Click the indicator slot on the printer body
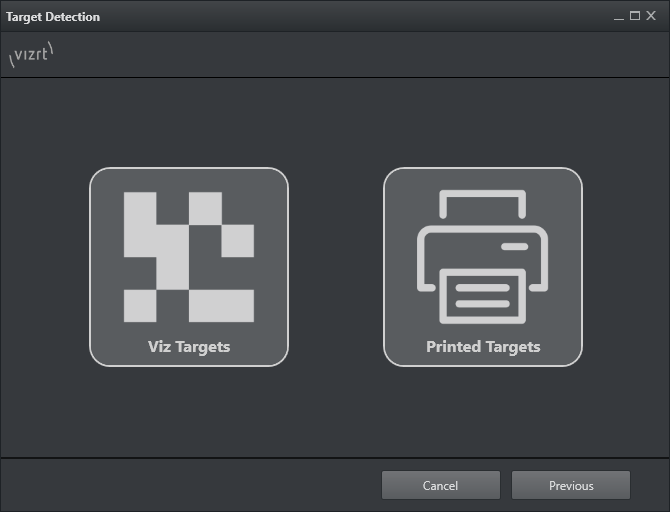The width and height of the screenshot is (670, 512). 514,246
